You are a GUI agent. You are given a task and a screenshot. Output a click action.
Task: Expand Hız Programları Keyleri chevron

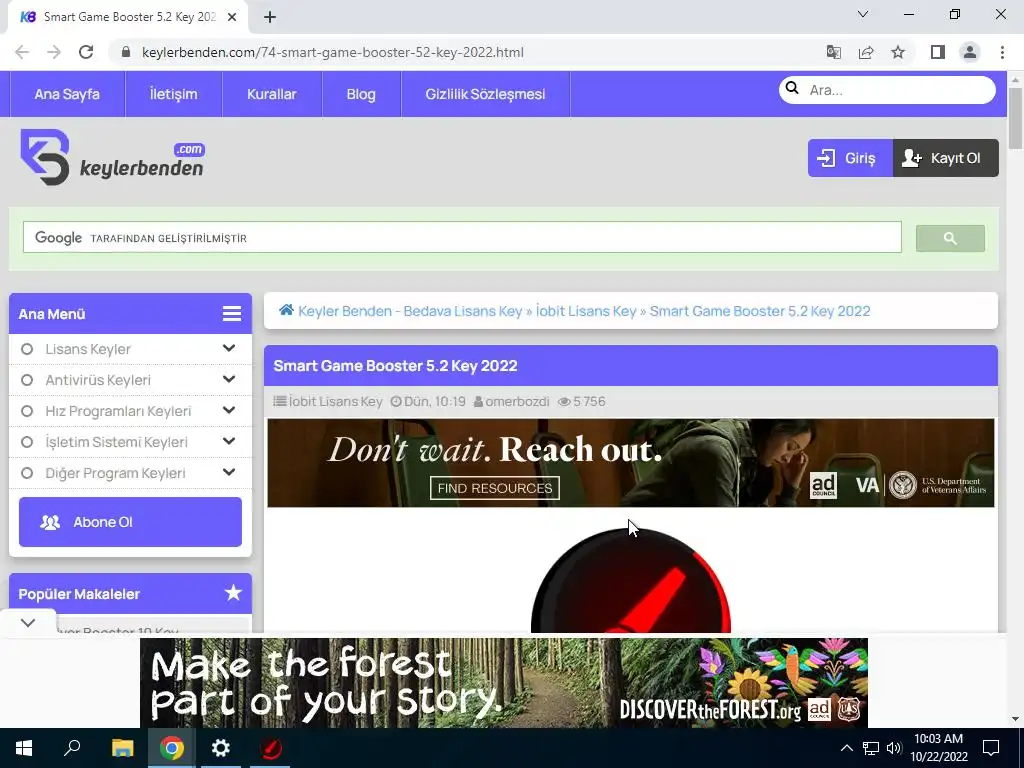[x=229, y=410]
